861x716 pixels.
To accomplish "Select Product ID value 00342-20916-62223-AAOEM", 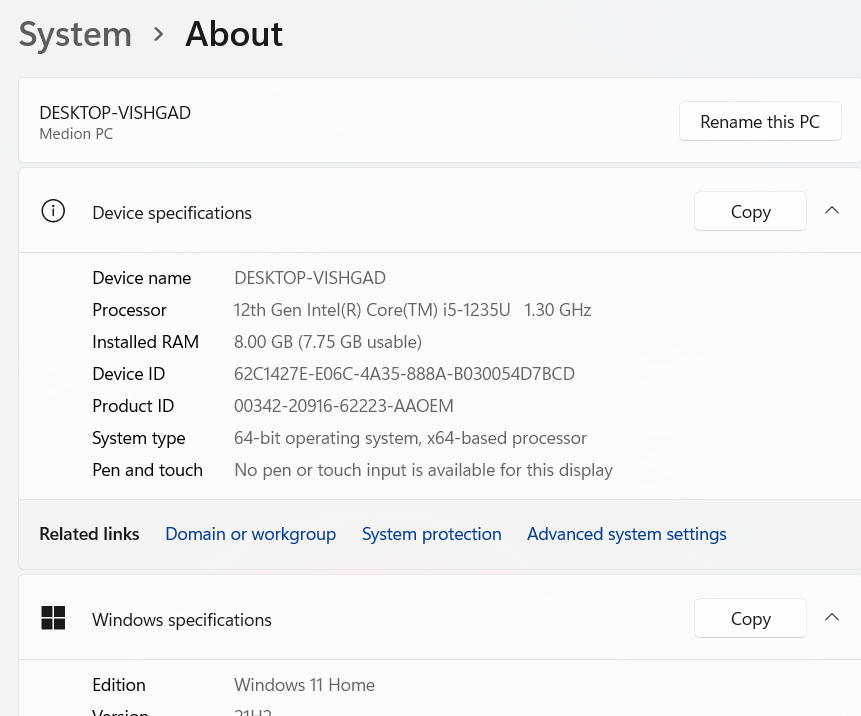I will tap(344, 406).
